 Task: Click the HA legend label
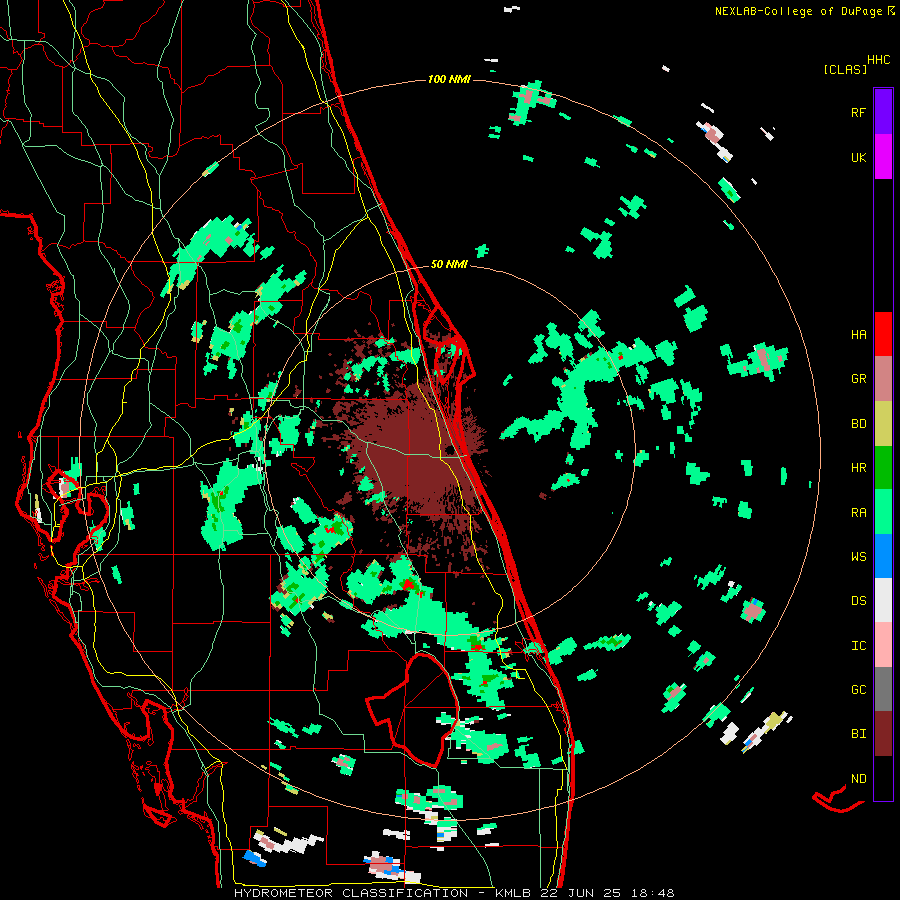pos(858,335)
